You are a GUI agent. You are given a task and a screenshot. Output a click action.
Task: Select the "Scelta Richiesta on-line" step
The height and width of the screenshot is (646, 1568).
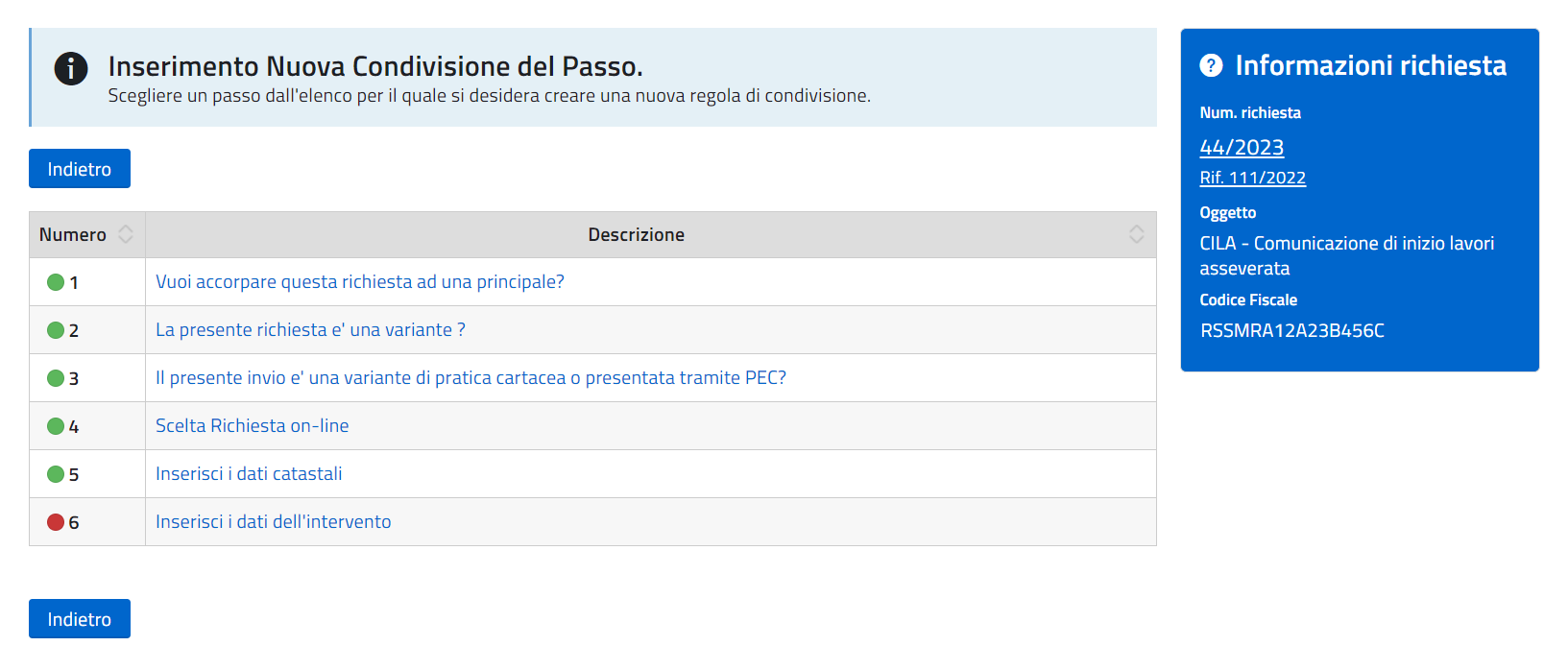click(x=253, y=426)
